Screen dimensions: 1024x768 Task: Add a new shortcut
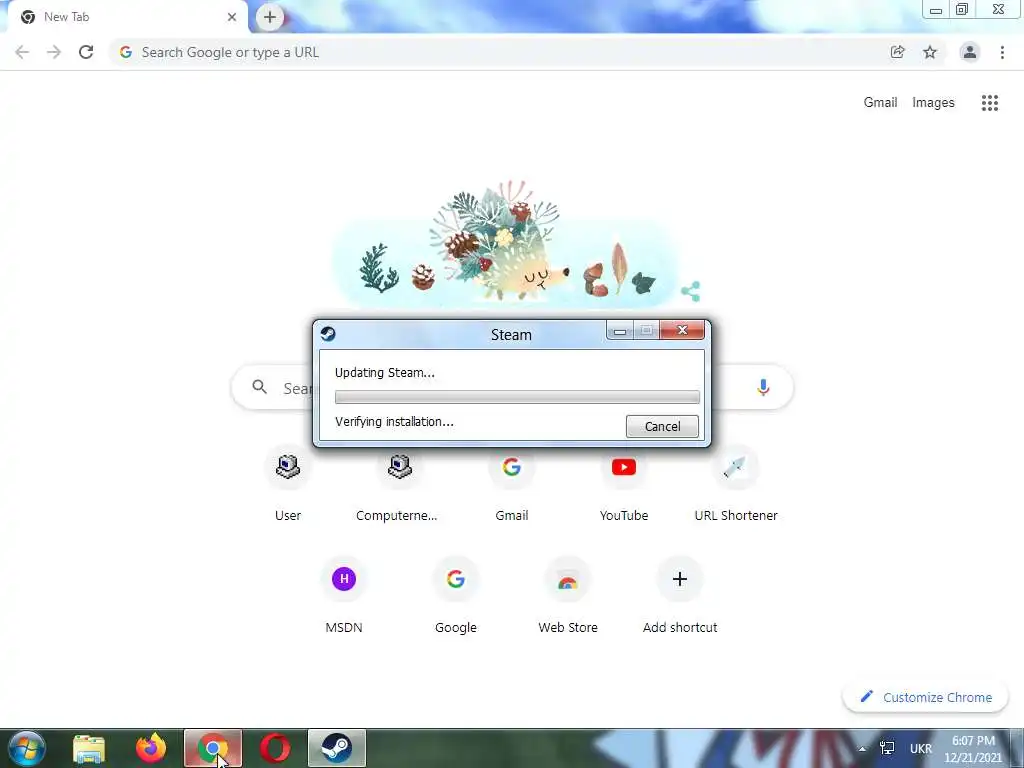pyautogui.click(x=680, y=596)
